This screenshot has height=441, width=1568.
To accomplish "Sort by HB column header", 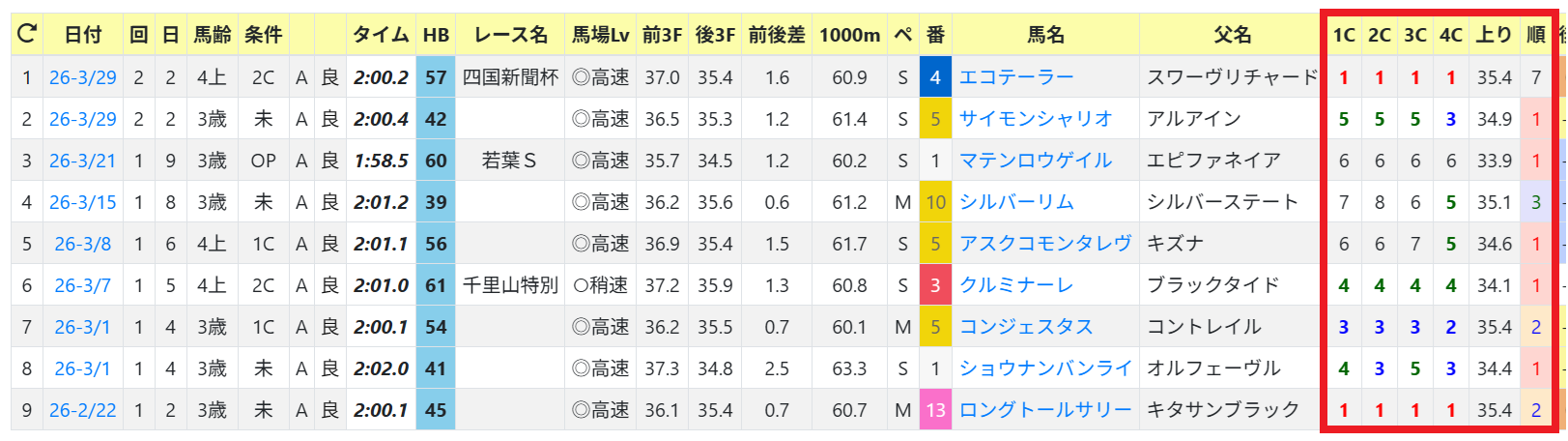I will [436, 35].
